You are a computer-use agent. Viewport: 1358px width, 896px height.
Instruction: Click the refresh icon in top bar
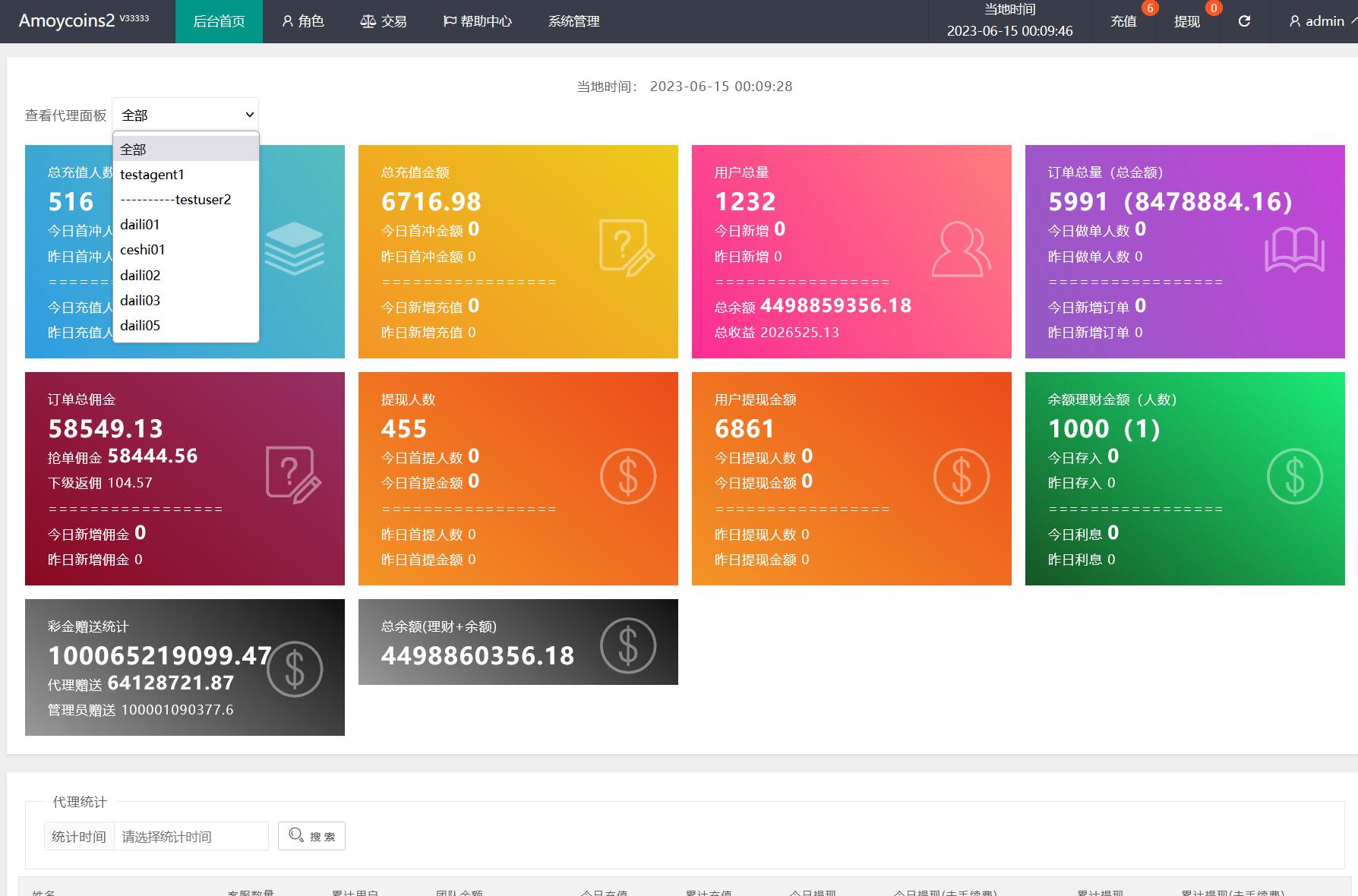[1244, 21]
